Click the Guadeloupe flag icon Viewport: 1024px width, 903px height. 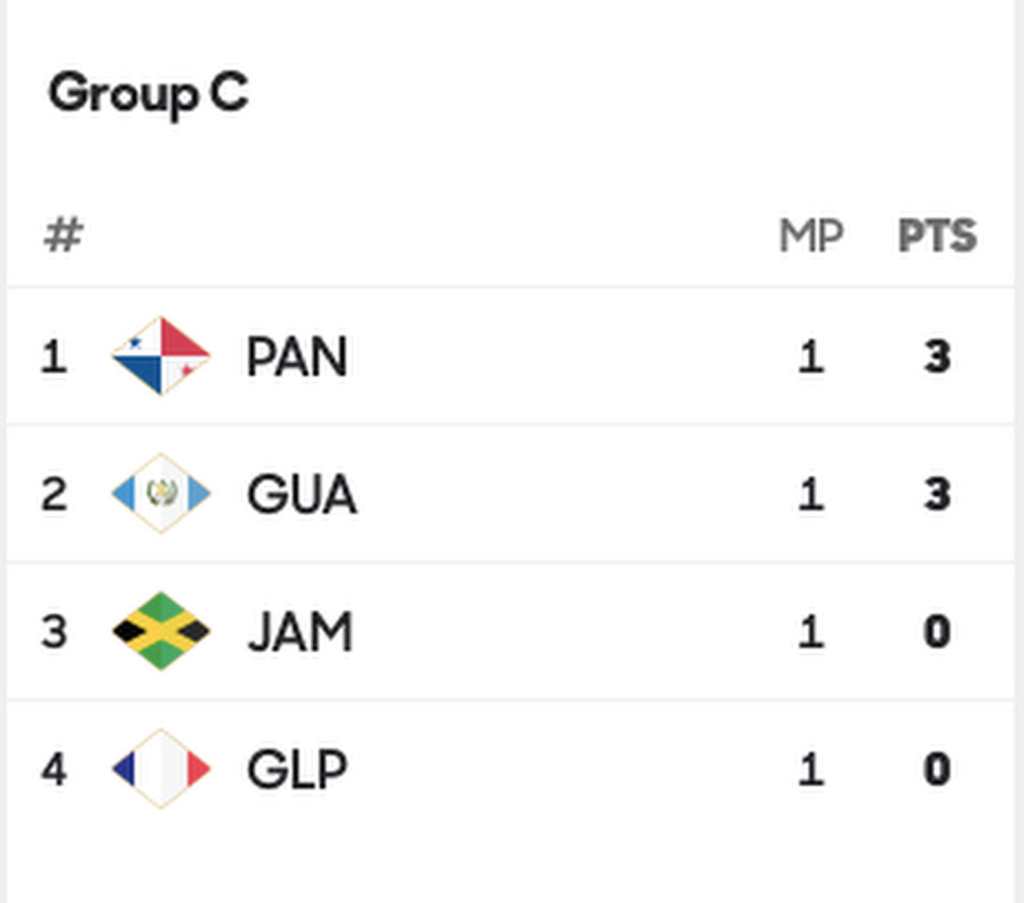coord(161,769)
